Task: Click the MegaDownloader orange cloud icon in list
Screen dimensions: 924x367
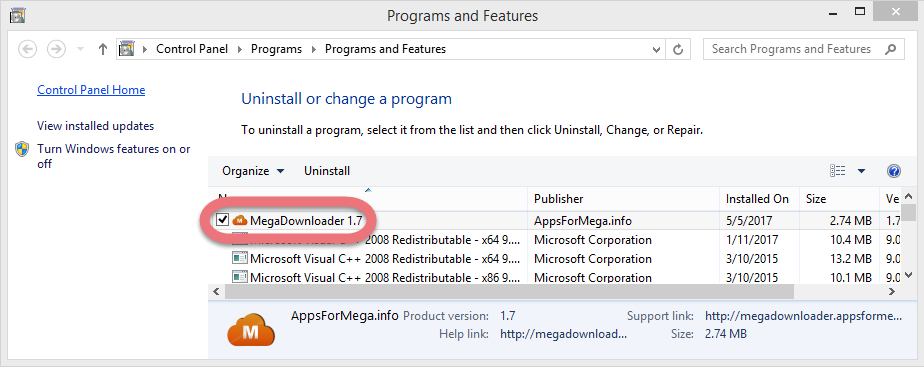Action: [239, 221]
